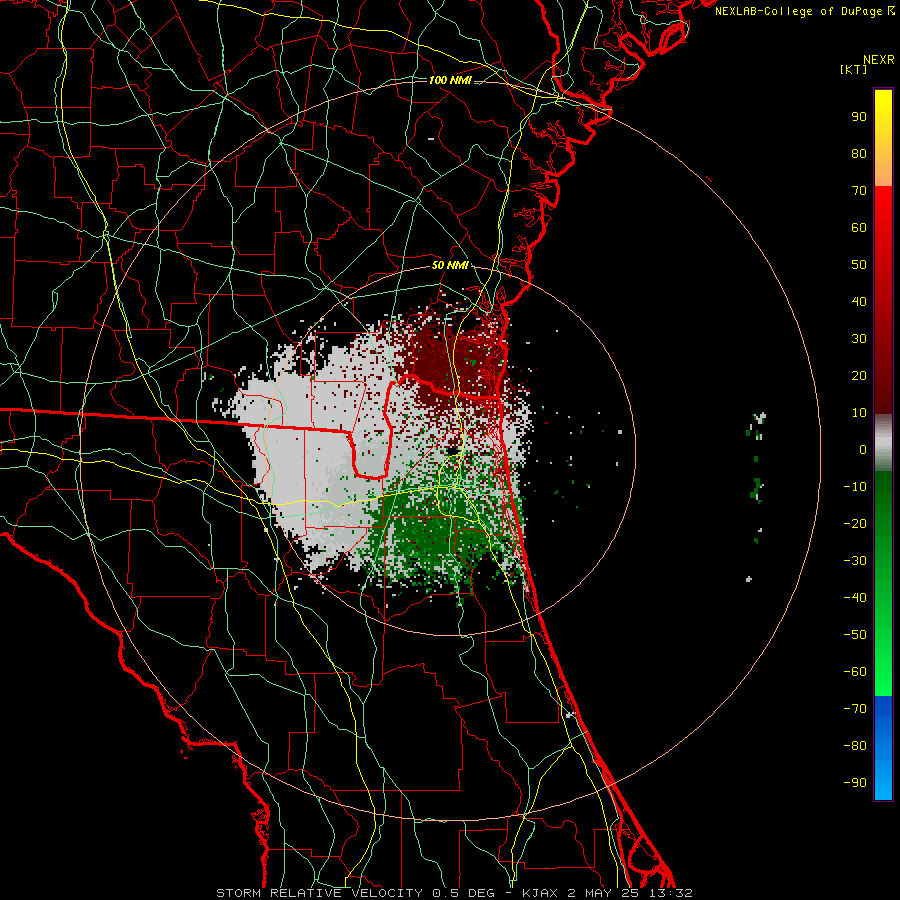Click the 30 value on velocity scale
Viewport: 900px width, 900px height.
point(859,339)
